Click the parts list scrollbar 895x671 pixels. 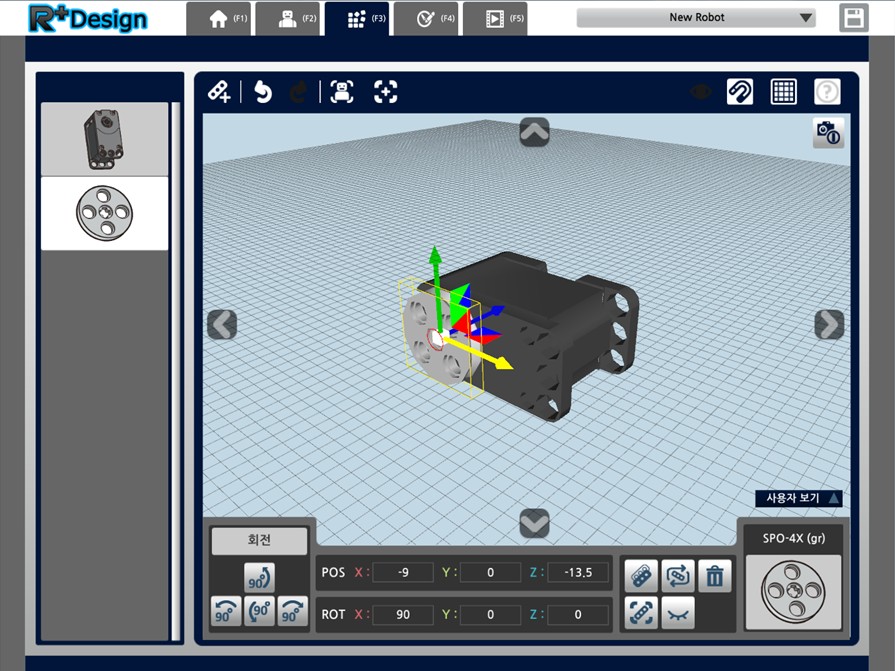176,371
